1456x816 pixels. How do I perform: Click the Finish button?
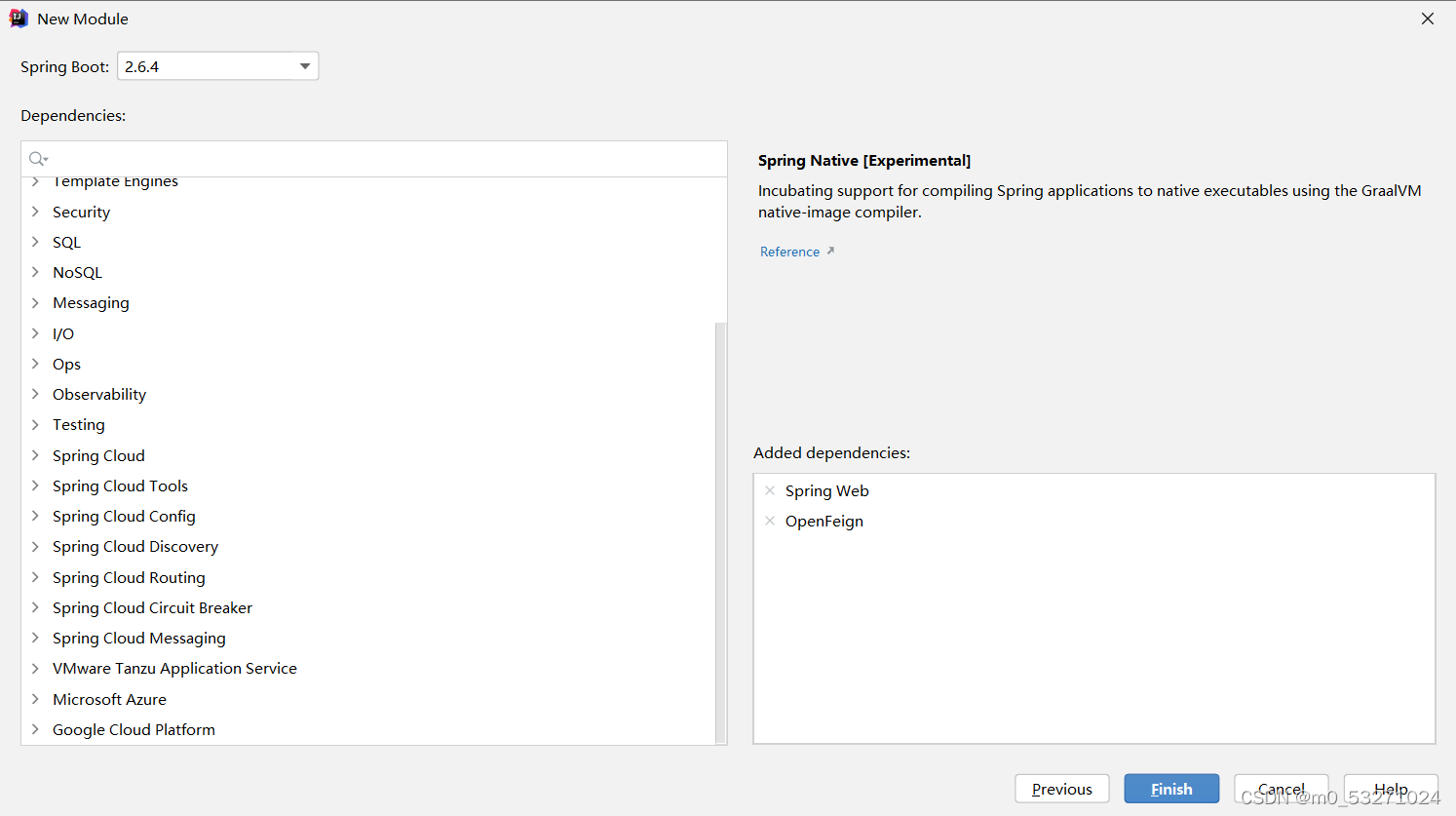coord(1171,789)
